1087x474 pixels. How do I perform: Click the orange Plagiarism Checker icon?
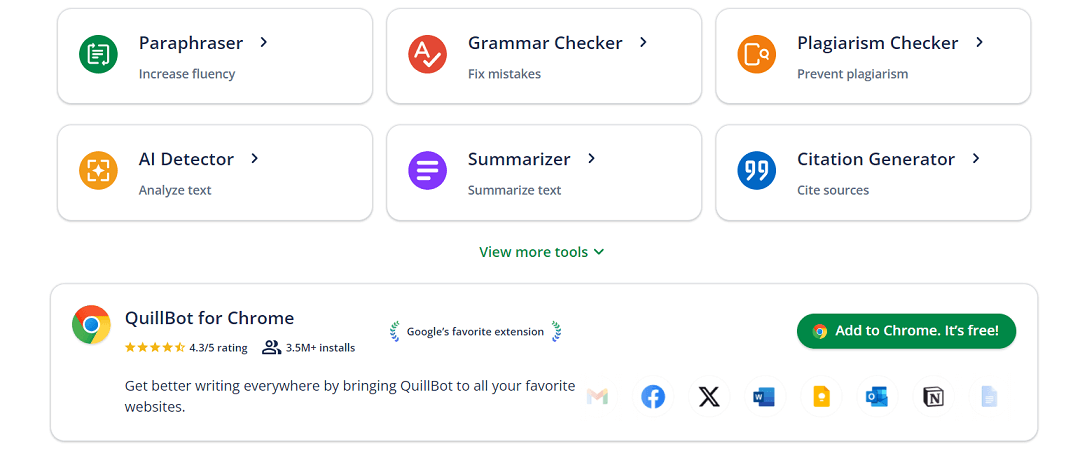756,54
